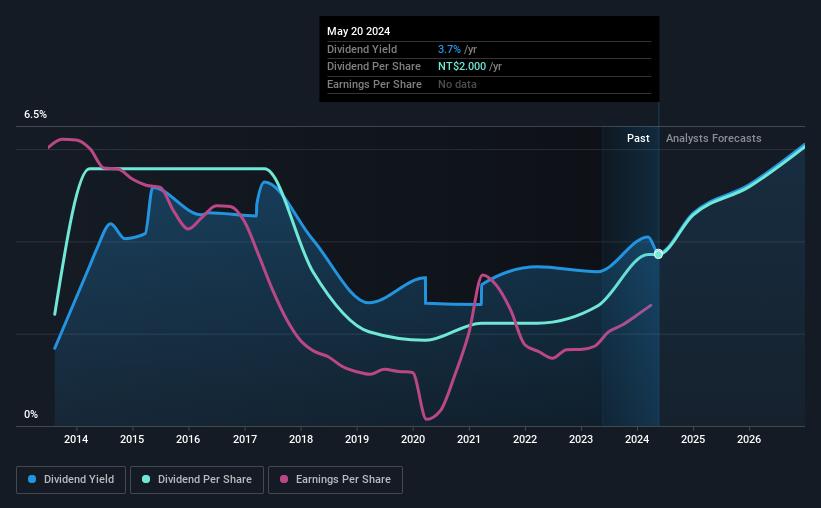This screenshot has width=821, height=508.
Task: Click the 2015 x-axis label
Action: pos(132,439)
